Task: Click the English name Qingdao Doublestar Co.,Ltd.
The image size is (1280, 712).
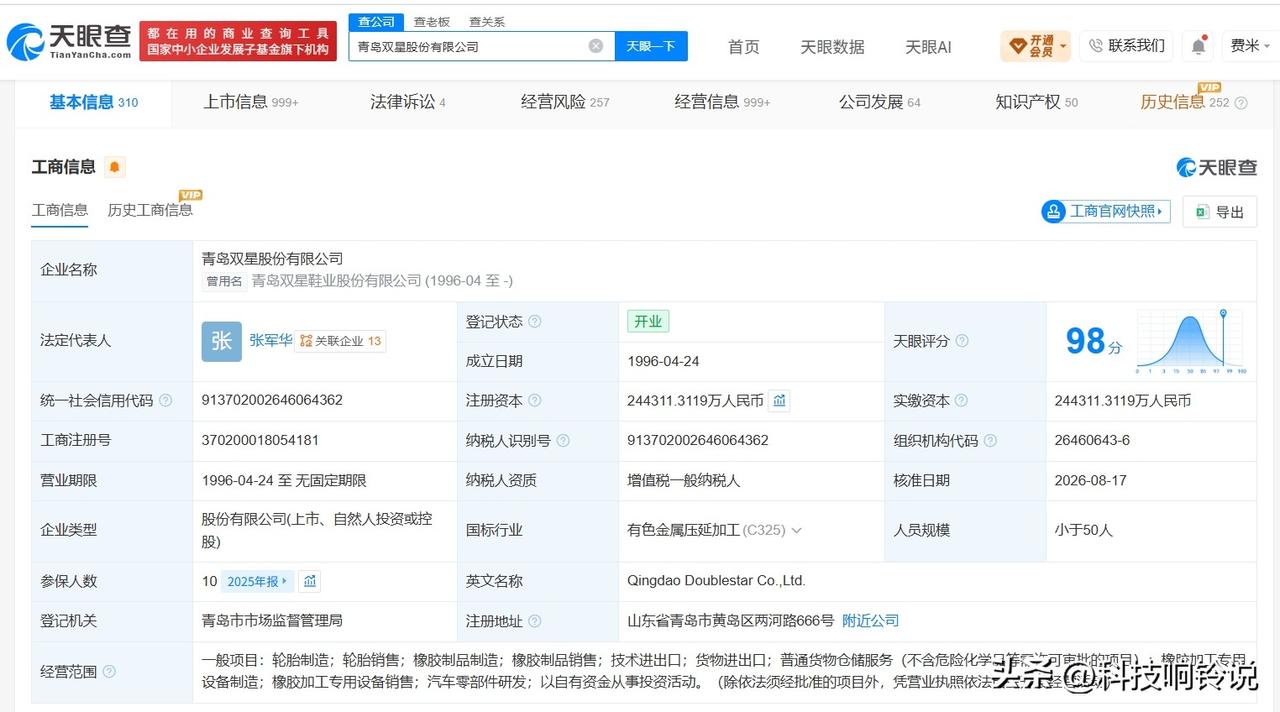Action: [716, 581]
